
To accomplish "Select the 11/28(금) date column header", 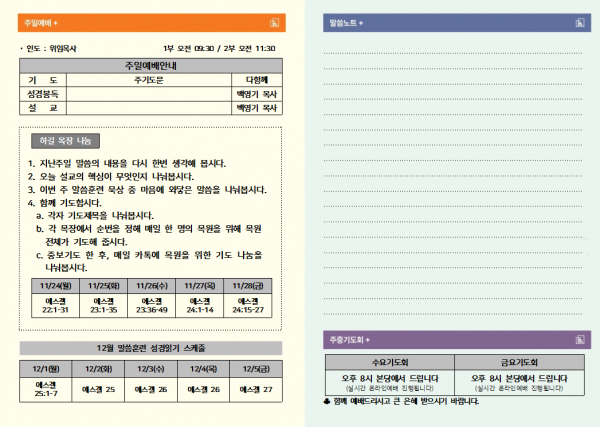I will click(x=247, y=284).
